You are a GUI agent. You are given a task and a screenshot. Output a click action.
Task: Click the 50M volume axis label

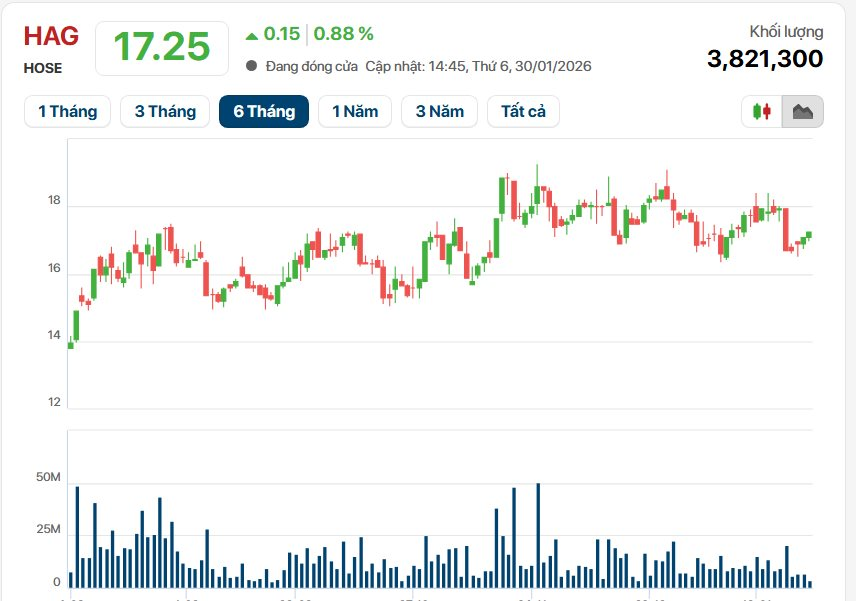click(48, 478)
